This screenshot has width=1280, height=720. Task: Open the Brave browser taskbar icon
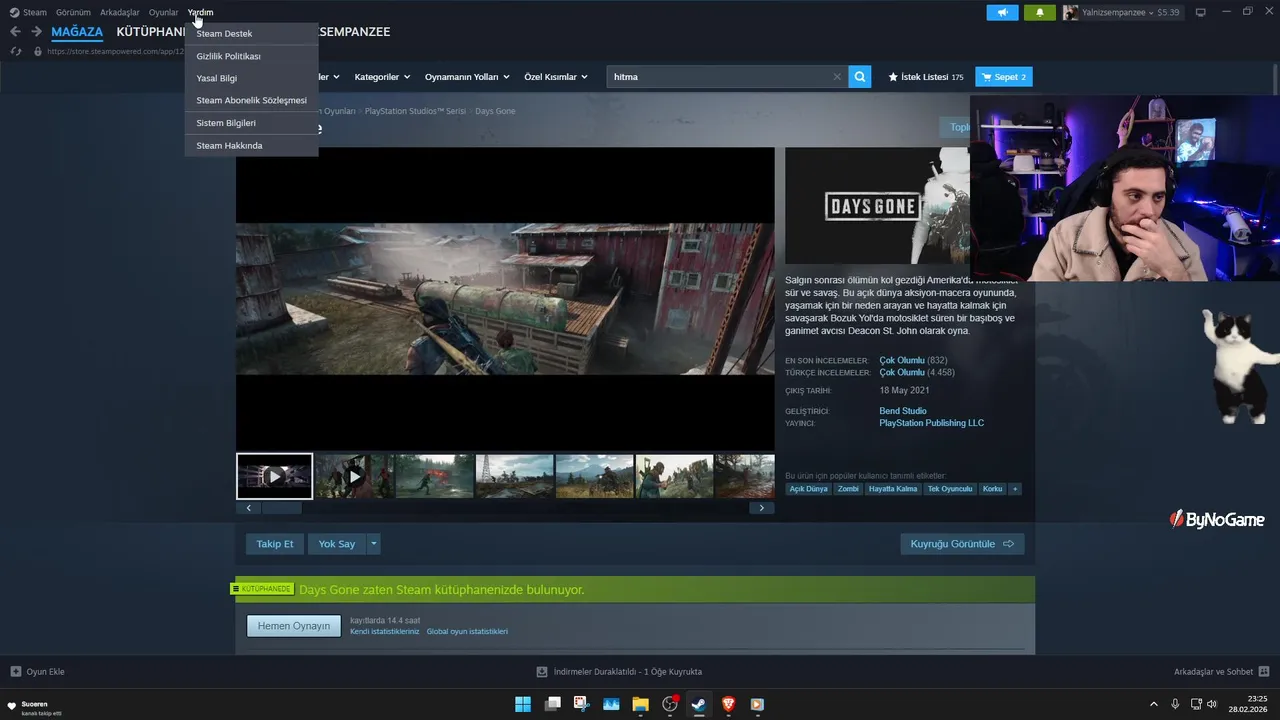tap(728, 704)
